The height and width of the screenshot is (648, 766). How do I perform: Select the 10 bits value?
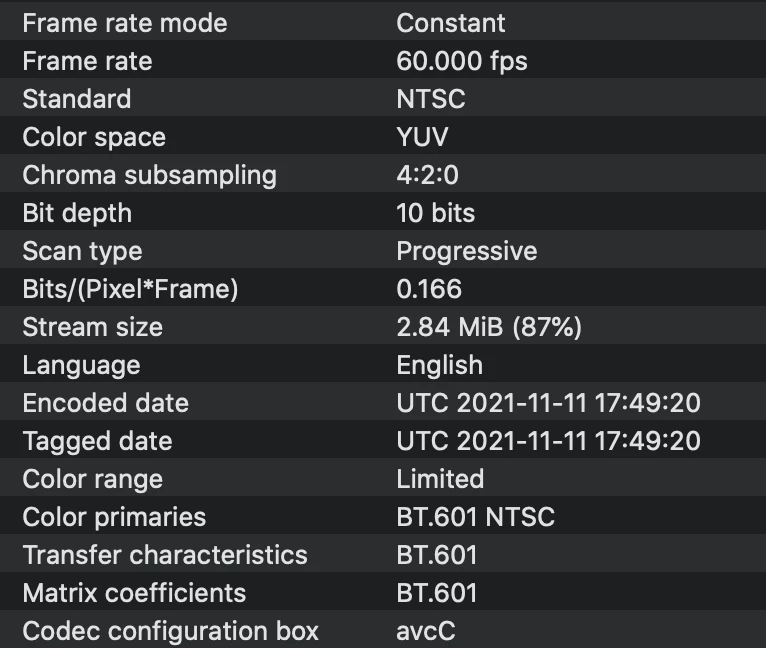[435, 213]
